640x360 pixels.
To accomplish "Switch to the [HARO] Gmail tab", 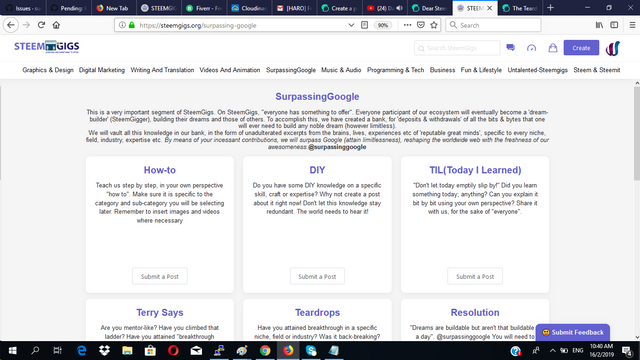I will 294,8.
